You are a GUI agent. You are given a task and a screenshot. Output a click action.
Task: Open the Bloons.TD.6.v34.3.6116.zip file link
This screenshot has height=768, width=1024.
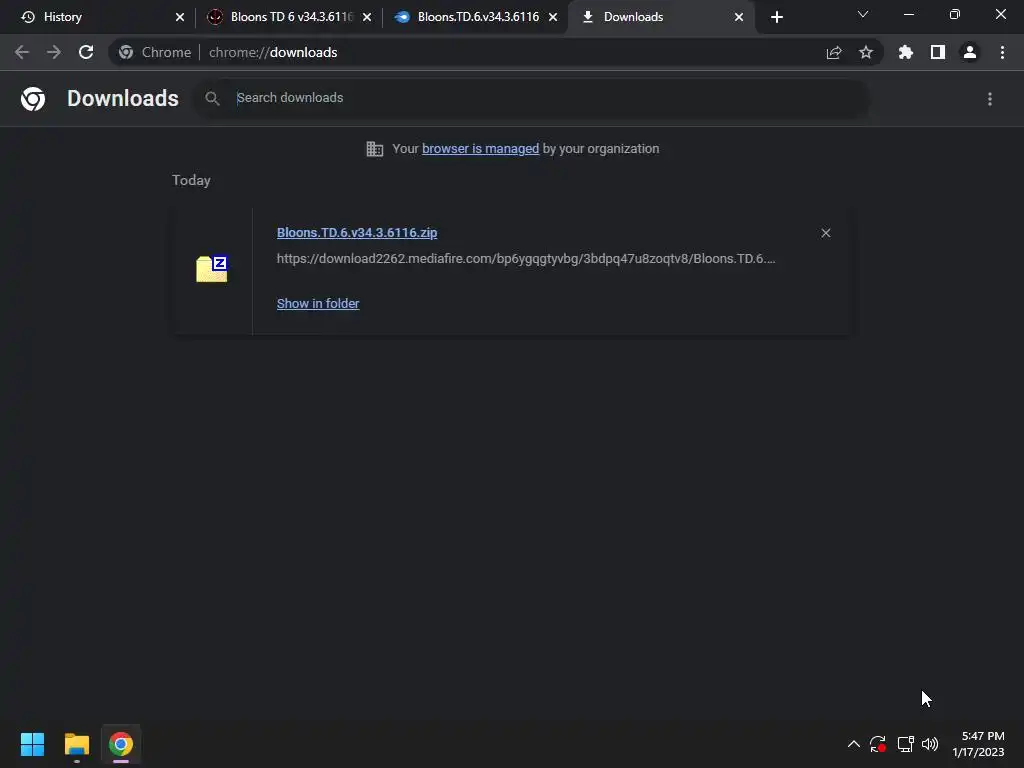pos(357,232)
